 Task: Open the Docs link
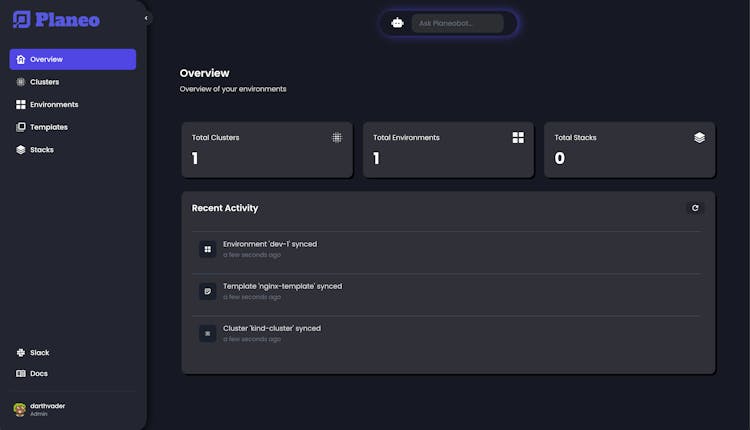[38, 373]
